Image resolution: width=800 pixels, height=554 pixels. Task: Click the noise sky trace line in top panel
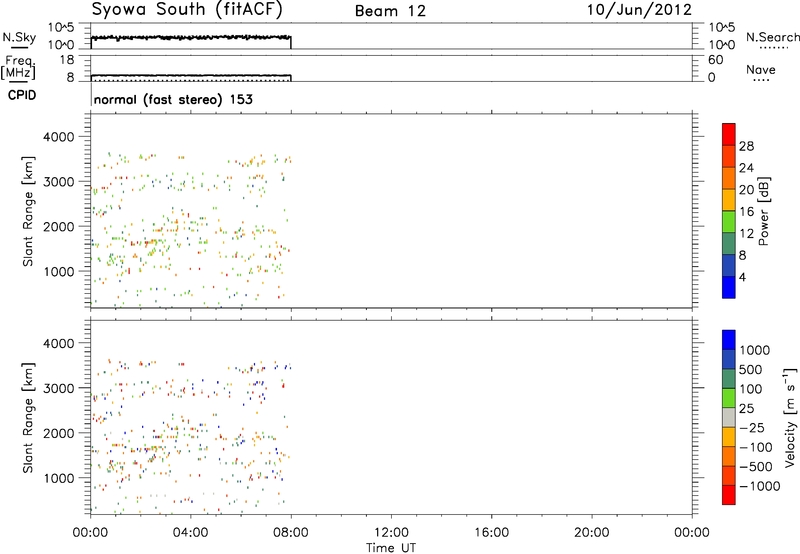[191, 37]
